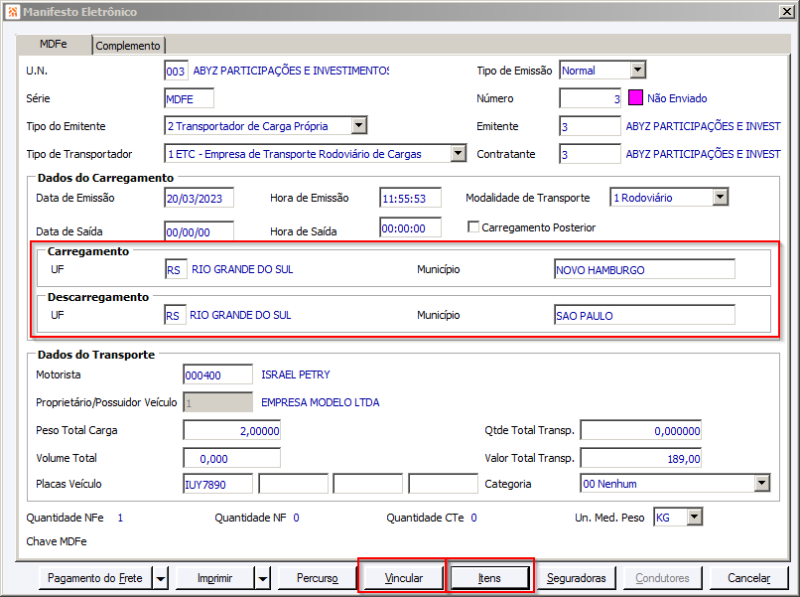The image size is (800, 597).
Task: Click the Série field MDFE
Action: (189, 98)
